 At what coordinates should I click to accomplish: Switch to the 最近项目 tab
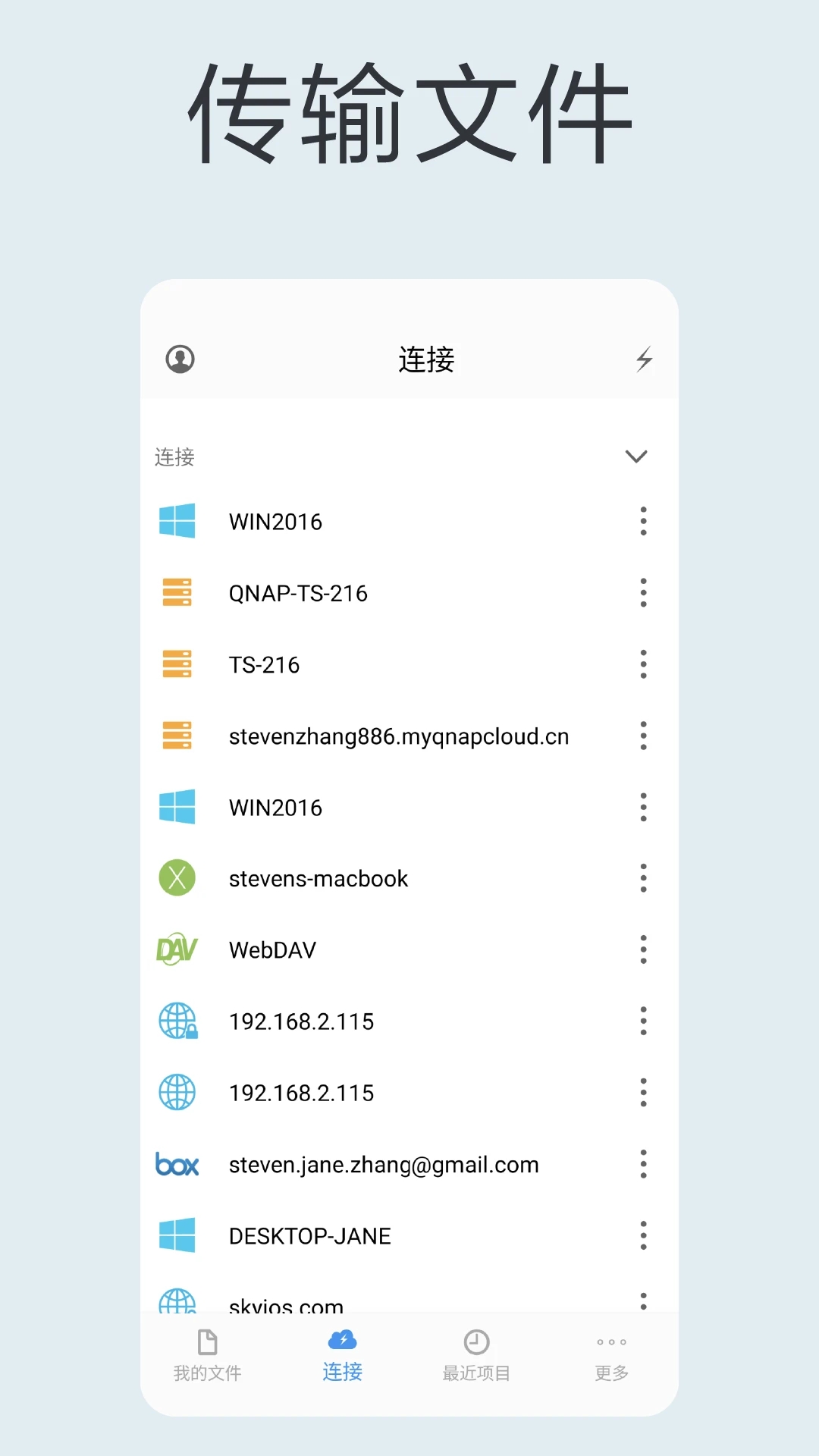pos(476,1356)
